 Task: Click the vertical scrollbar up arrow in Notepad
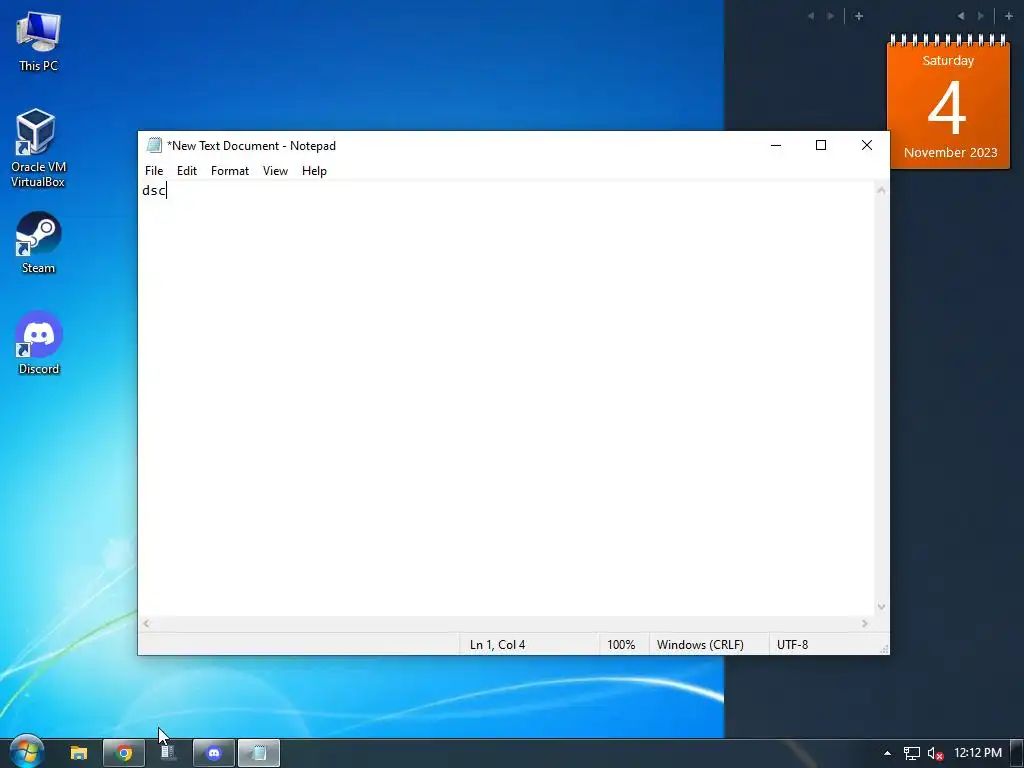[882, 190]
